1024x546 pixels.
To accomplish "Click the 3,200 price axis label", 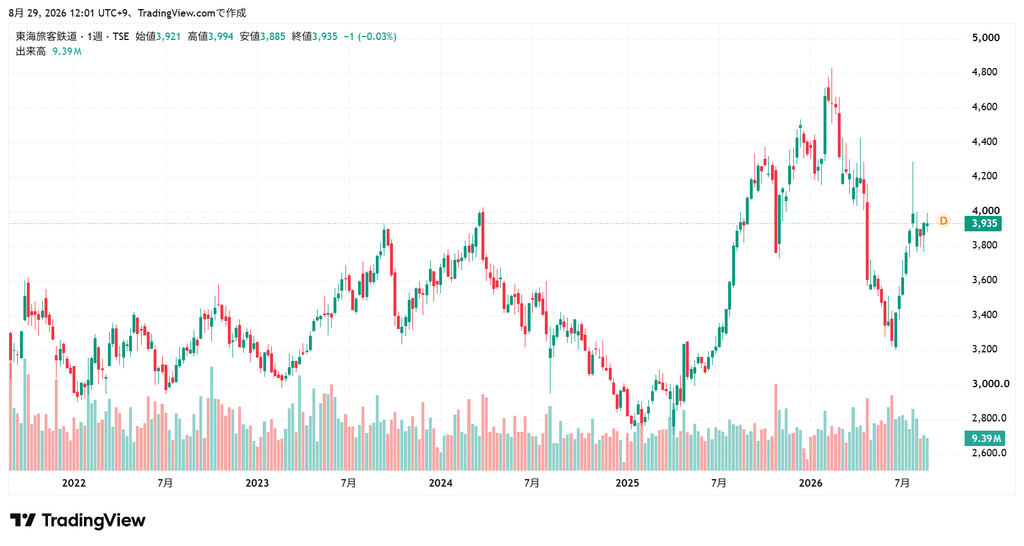I will [985, 349].
